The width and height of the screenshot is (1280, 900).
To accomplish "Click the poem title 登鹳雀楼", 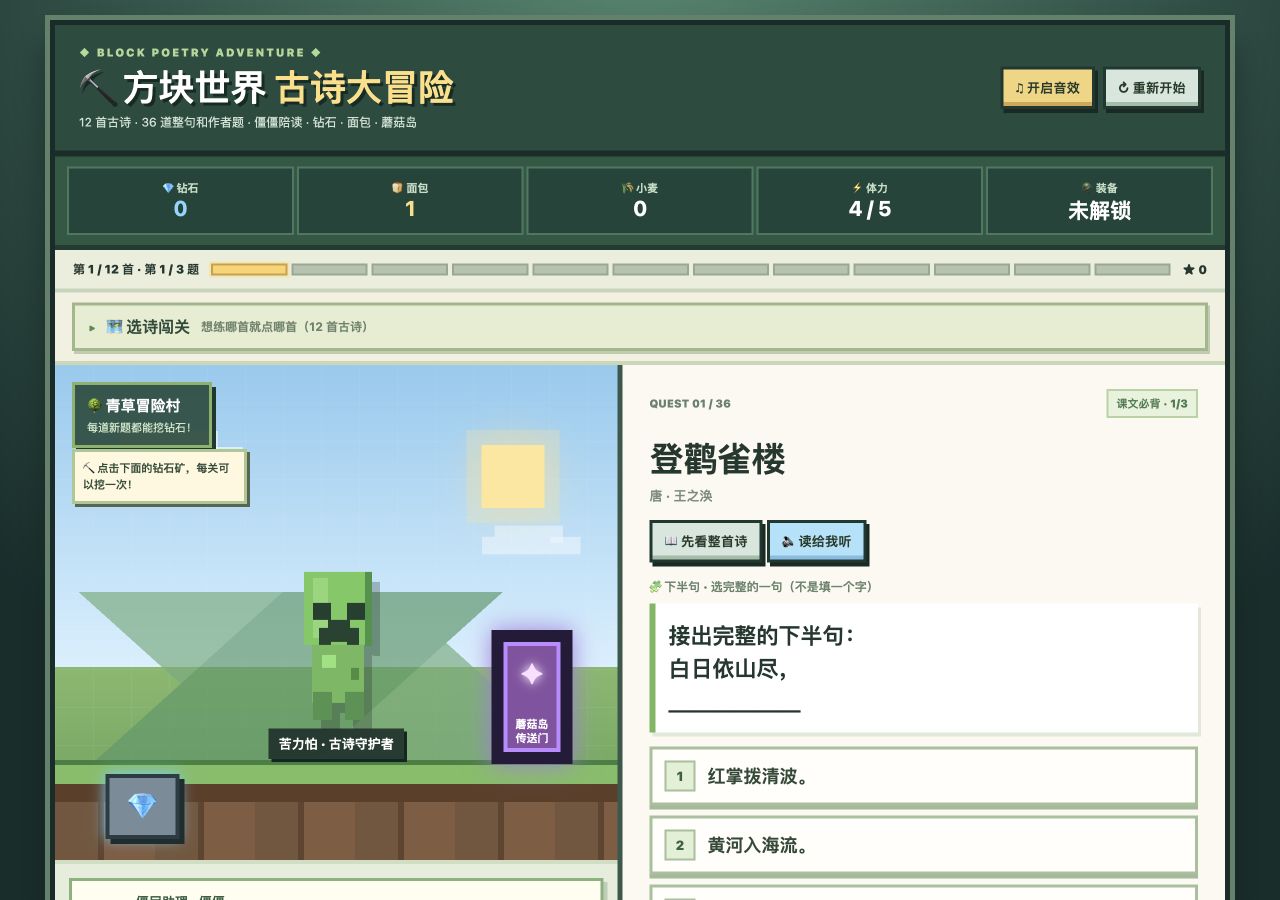I will click(x=717, y=459).
